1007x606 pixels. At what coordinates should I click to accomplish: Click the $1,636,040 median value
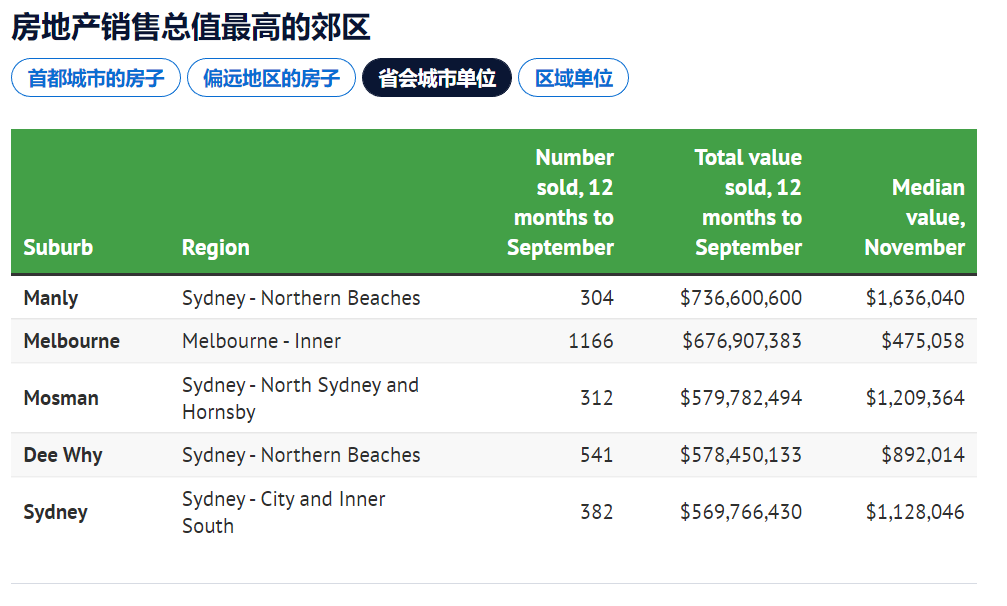tap(915, 298)
